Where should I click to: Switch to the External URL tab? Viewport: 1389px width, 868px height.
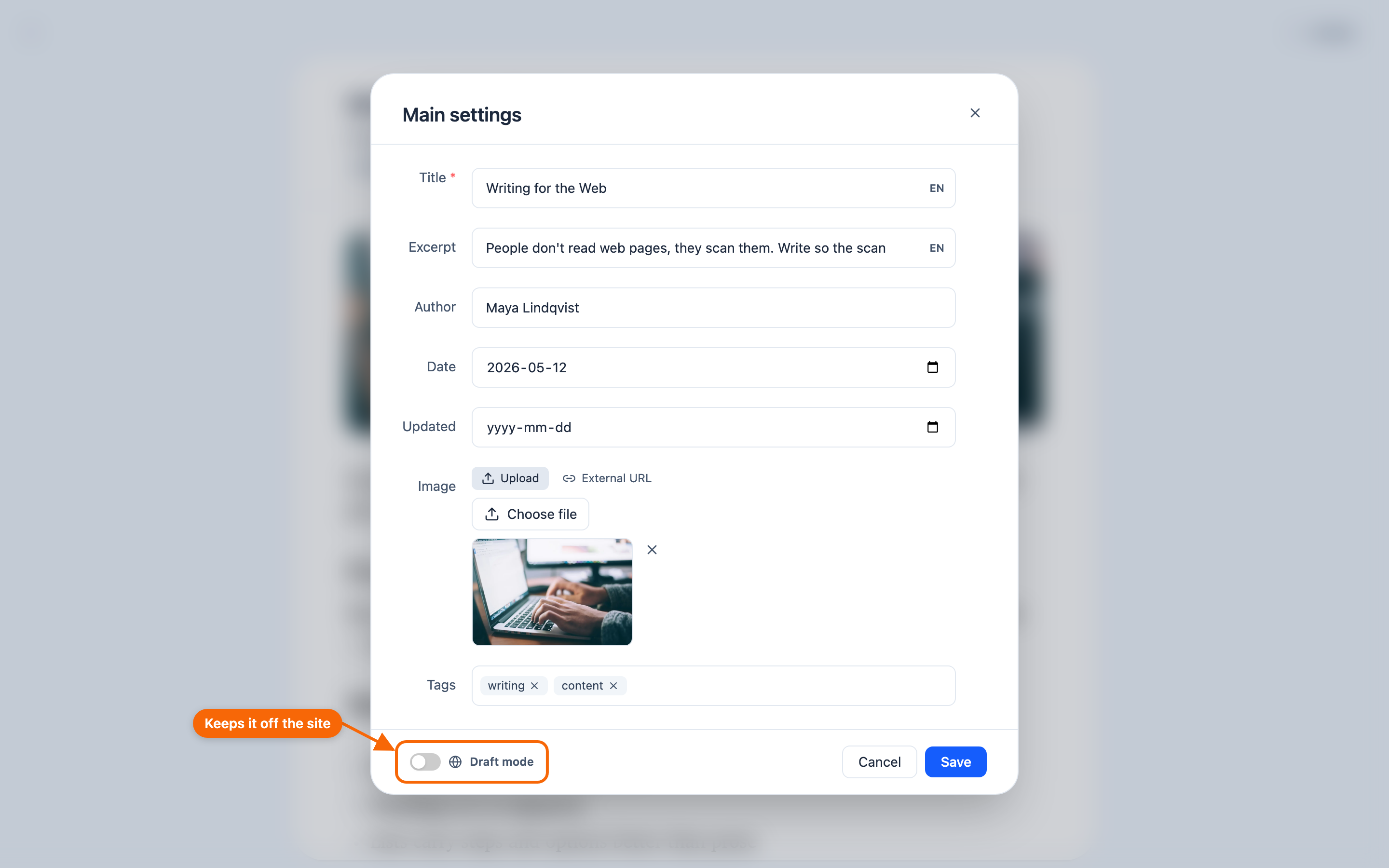point(607,478)
